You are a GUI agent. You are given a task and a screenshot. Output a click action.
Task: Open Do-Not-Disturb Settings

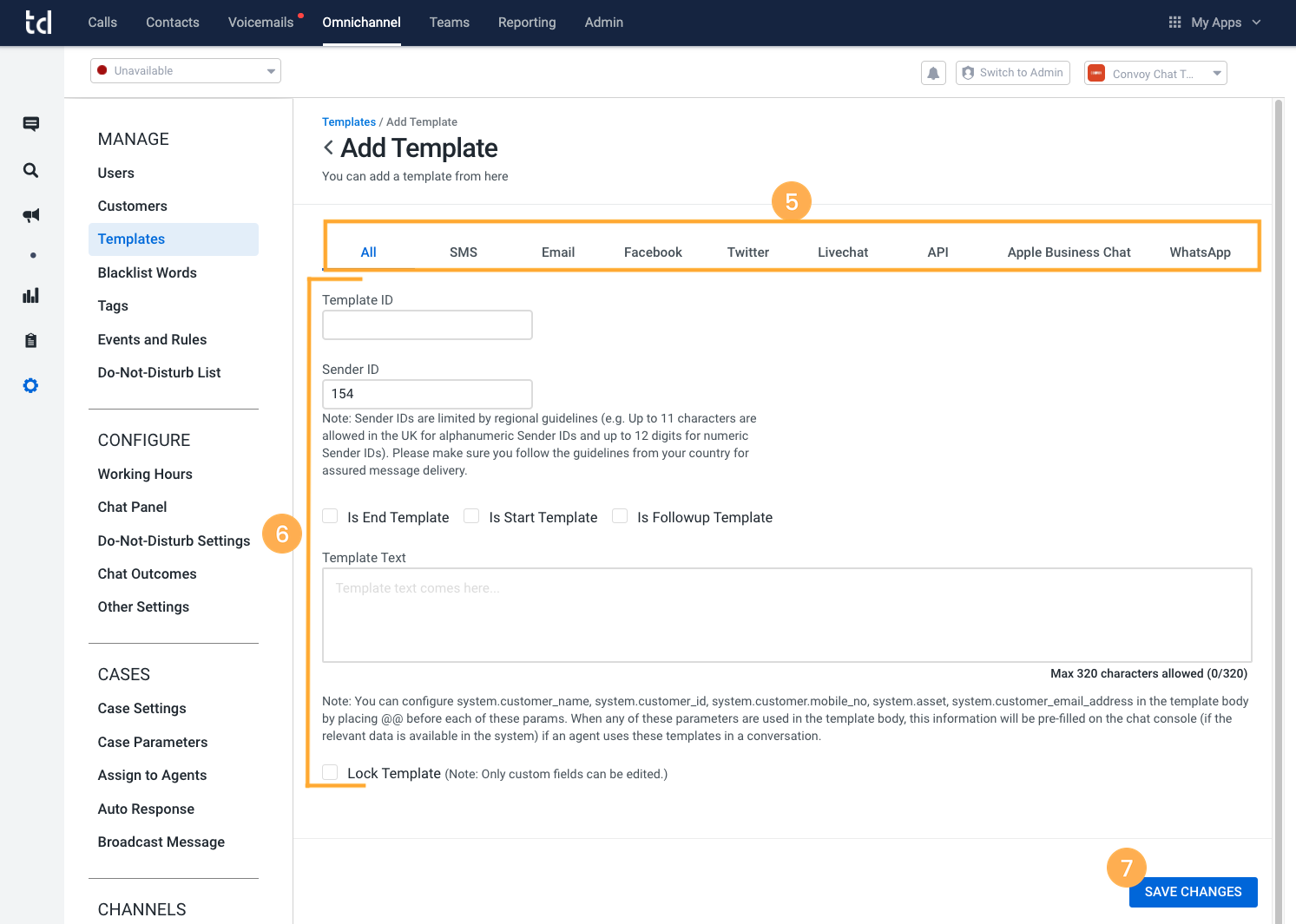[x=174, y=541]
